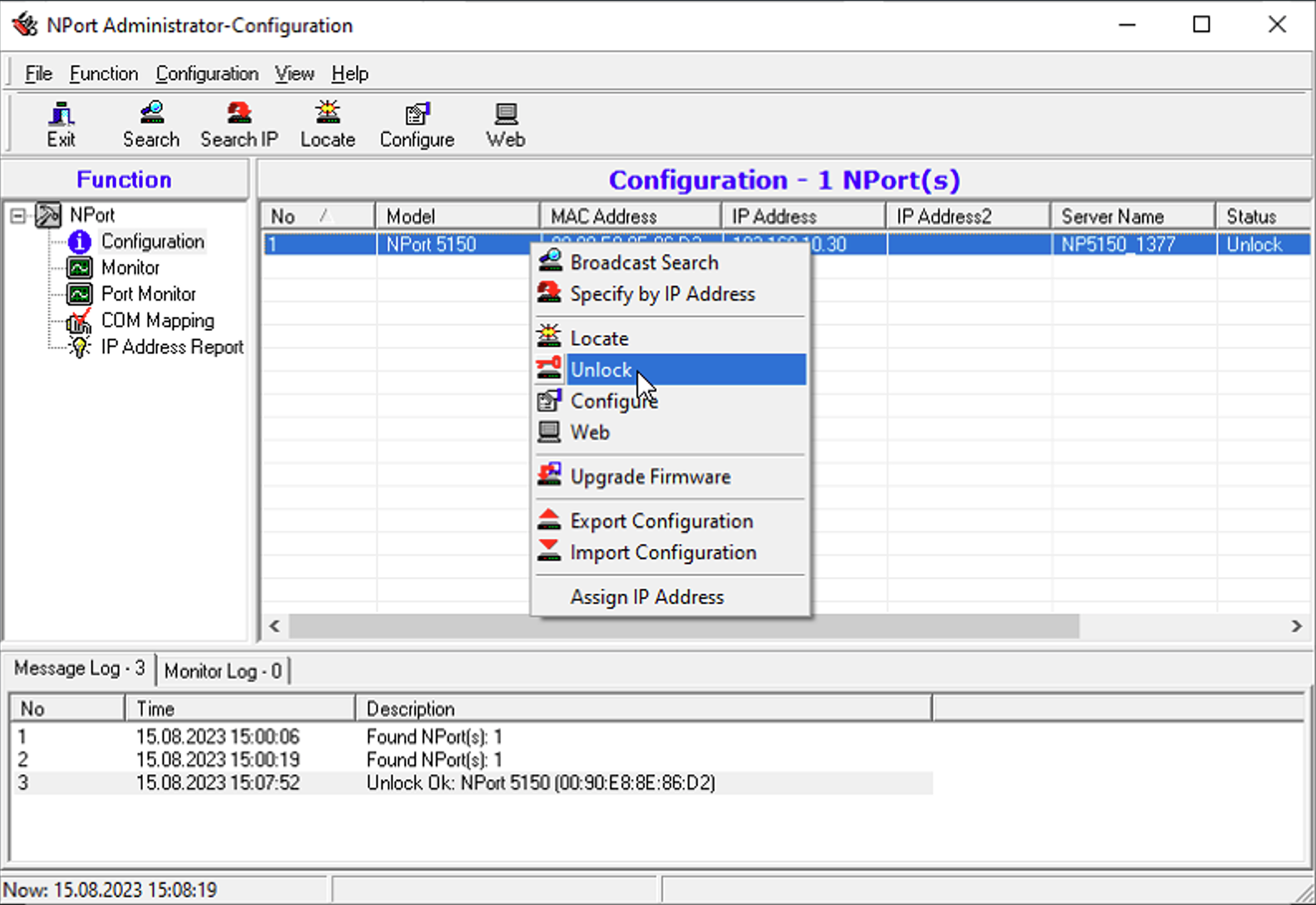
Task: Click the Time column header in log
Action: [240, 708]
